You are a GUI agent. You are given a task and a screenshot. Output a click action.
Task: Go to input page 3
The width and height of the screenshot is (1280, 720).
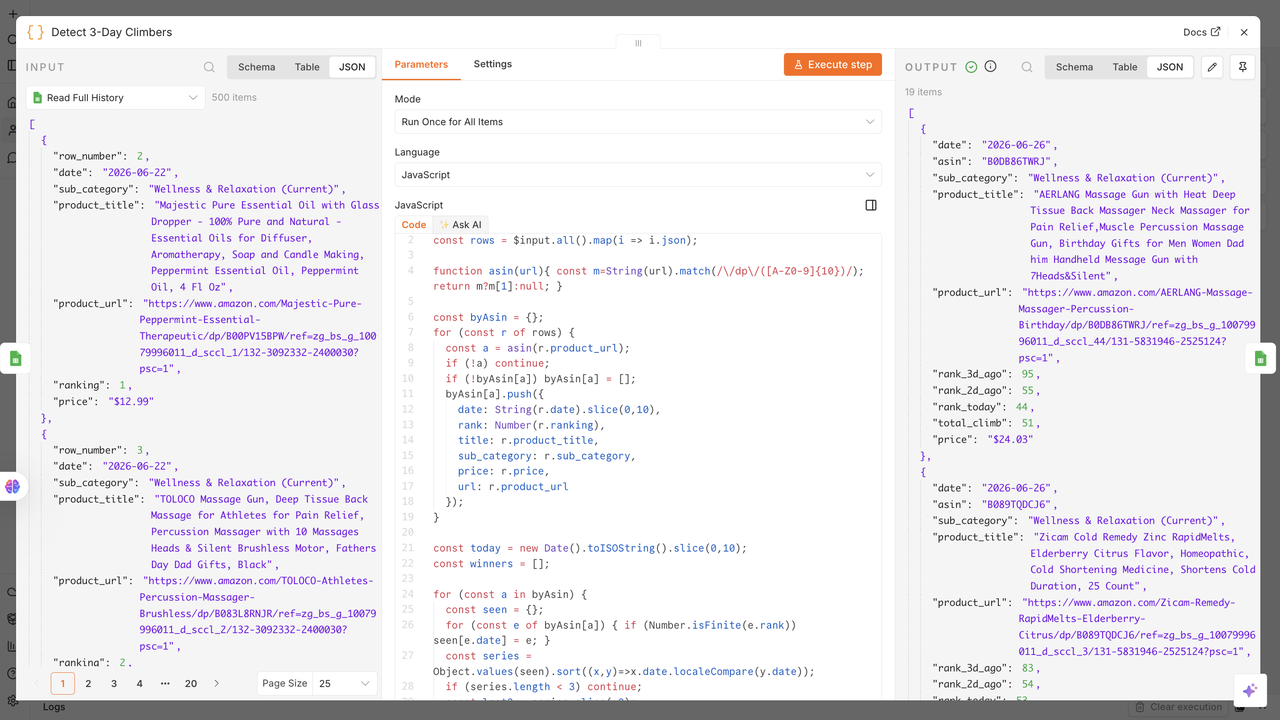pyautogui.click(x=114, y=684)
